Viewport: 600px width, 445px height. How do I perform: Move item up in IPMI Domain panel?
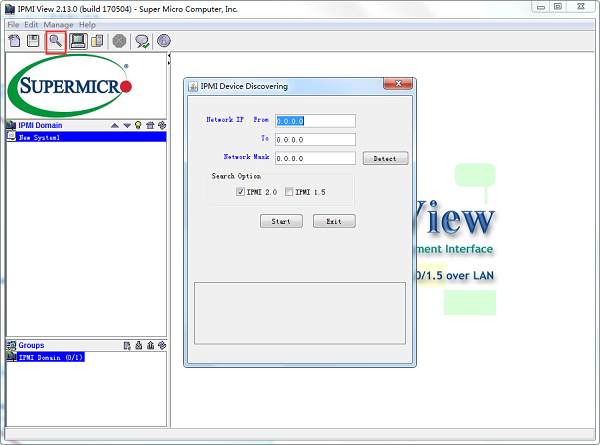pos(114,126)
